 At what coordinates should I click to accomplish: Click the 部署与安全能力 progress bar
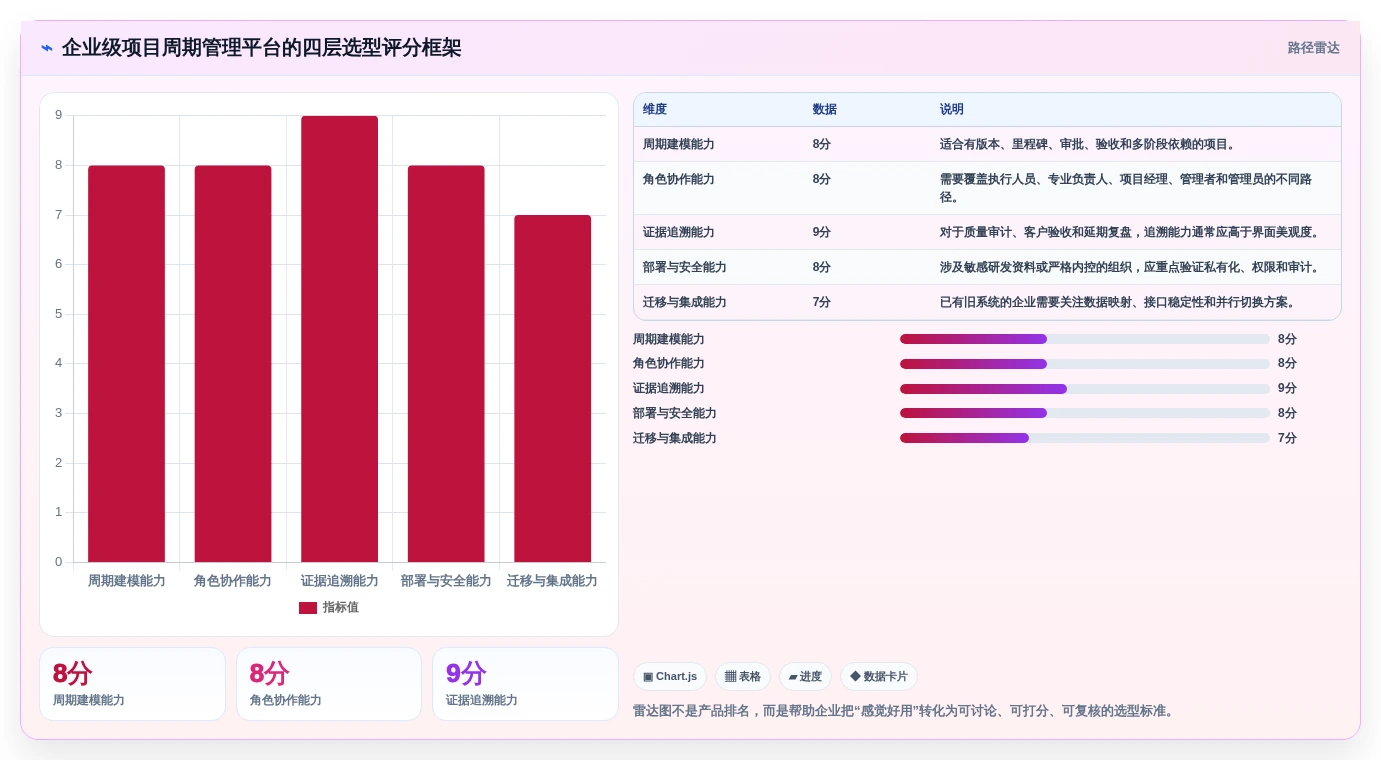click(x=1085, y=413)
